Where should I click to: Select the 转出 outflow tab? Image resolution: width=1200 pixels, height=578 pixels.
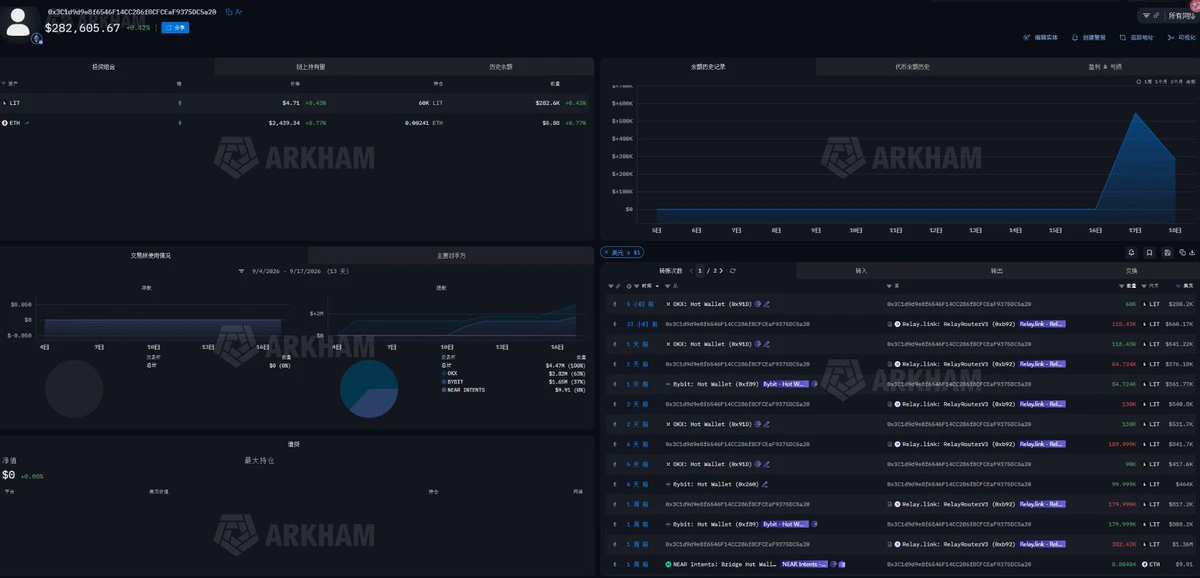[996, 270]
